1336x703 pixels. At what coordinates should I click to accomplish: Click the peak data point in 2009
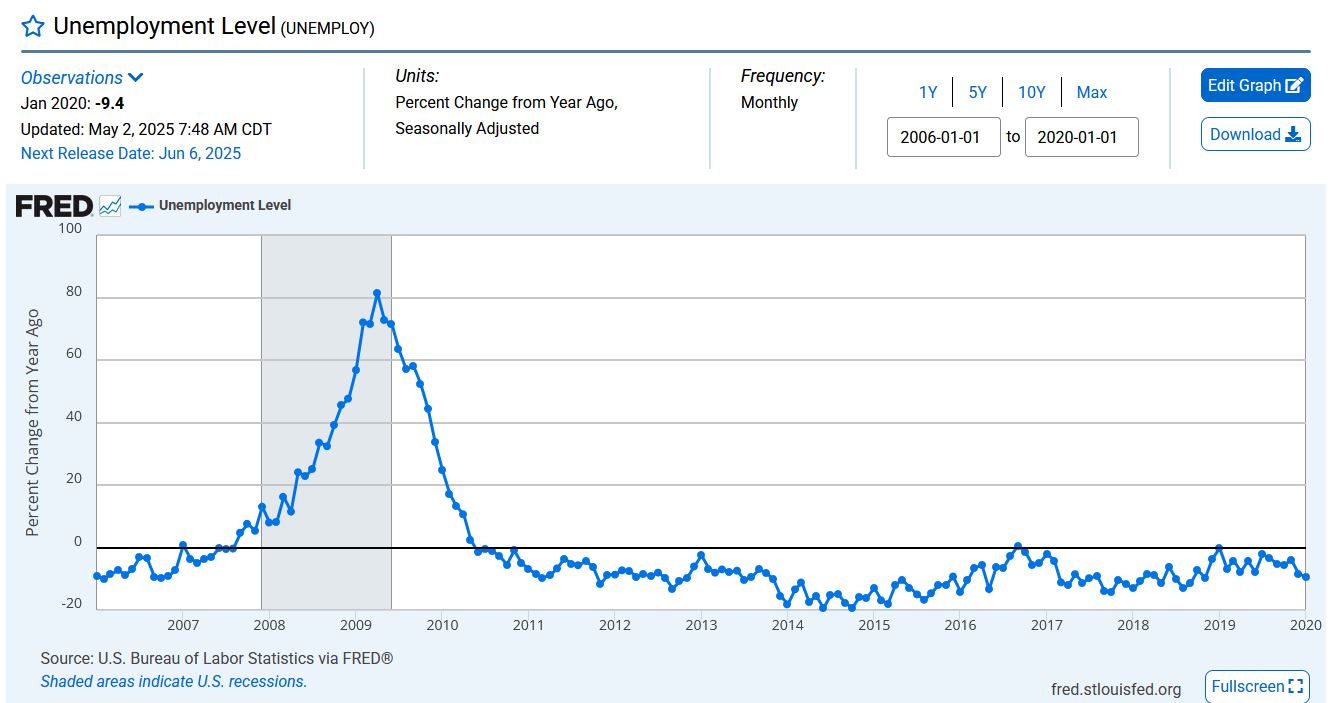click(377, 293)
